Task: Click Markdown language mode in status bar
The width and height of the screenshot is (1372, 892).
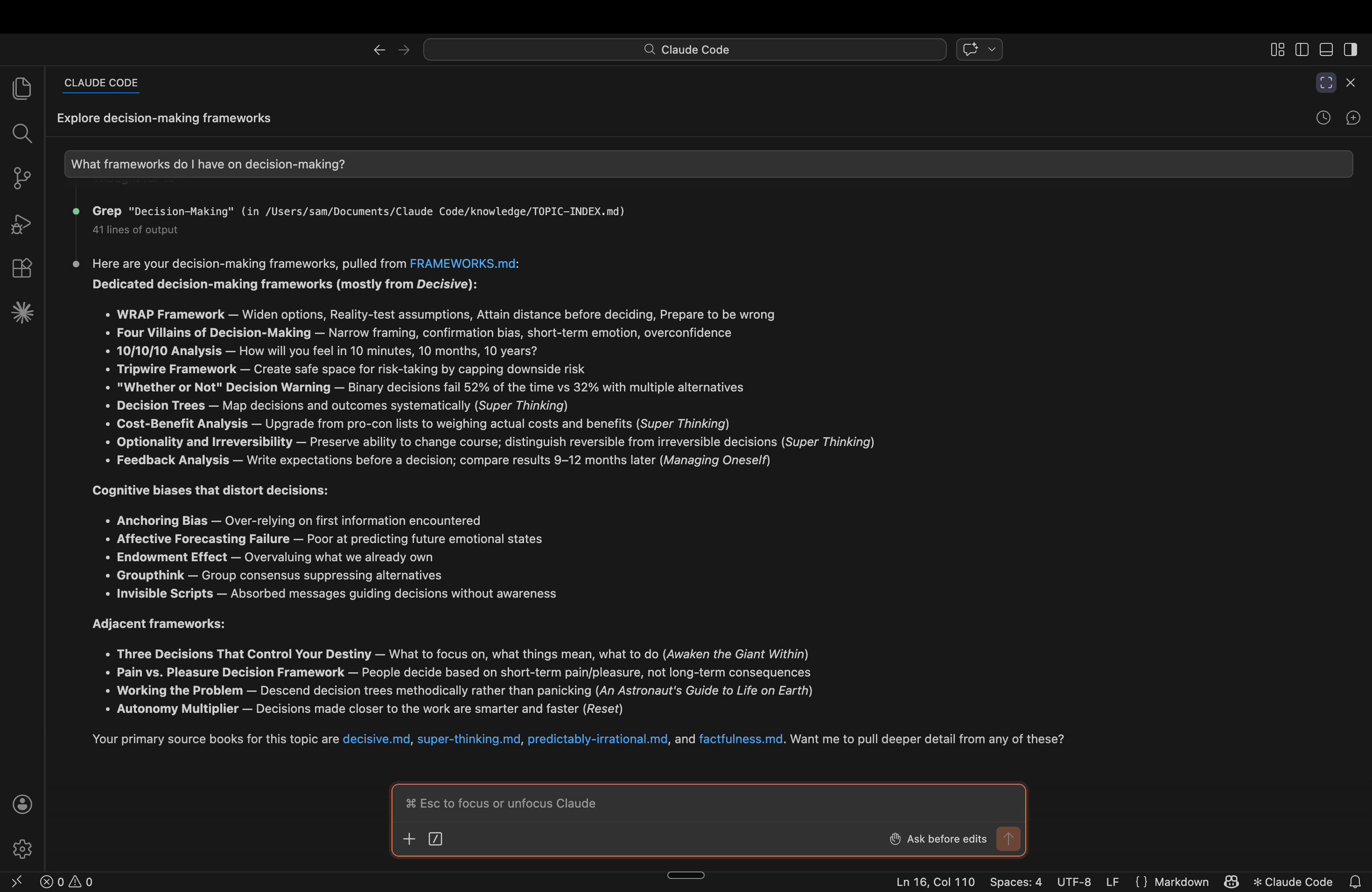Action: (x=1181, y=882)
